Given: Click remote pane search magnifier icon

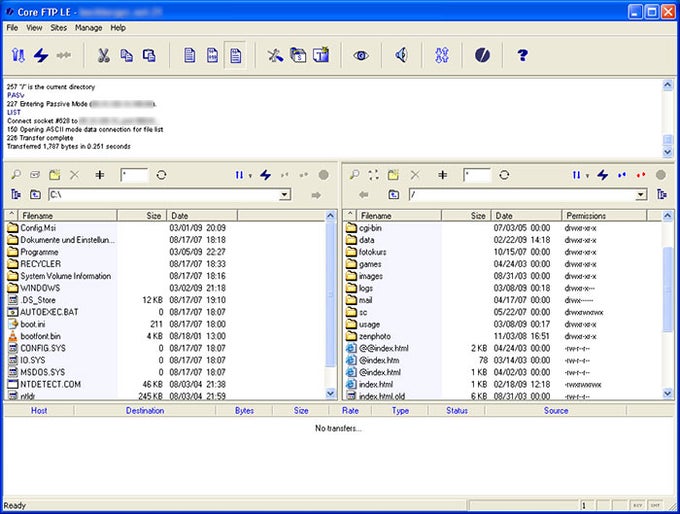Looking at the screenshot, I should [354, 175].
